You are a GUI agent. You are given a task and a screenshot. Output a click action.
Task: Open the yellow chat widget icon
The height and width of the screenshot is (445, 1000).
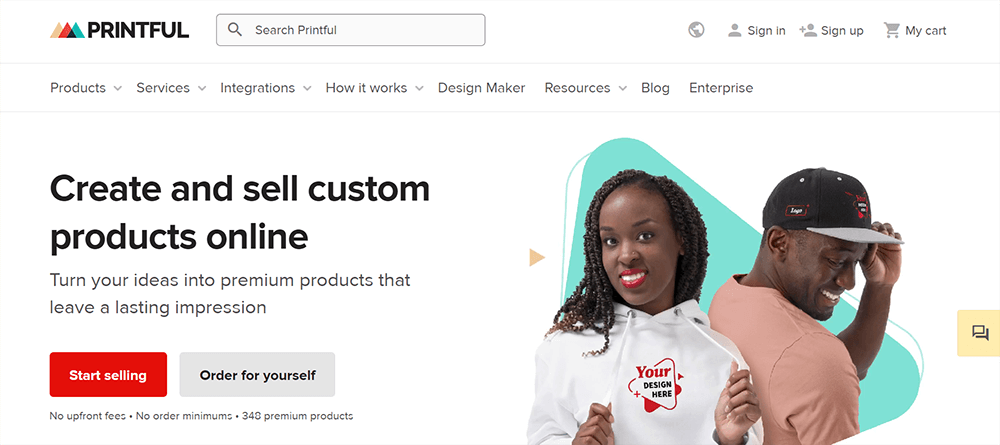(979, 333)
